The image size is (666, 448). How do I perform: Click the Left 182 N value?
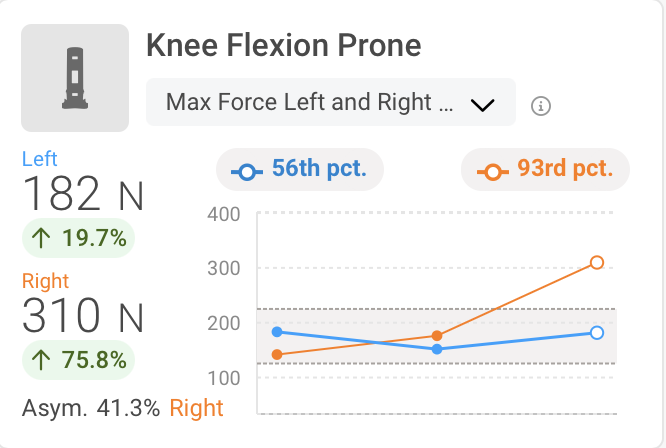(82, 194)
